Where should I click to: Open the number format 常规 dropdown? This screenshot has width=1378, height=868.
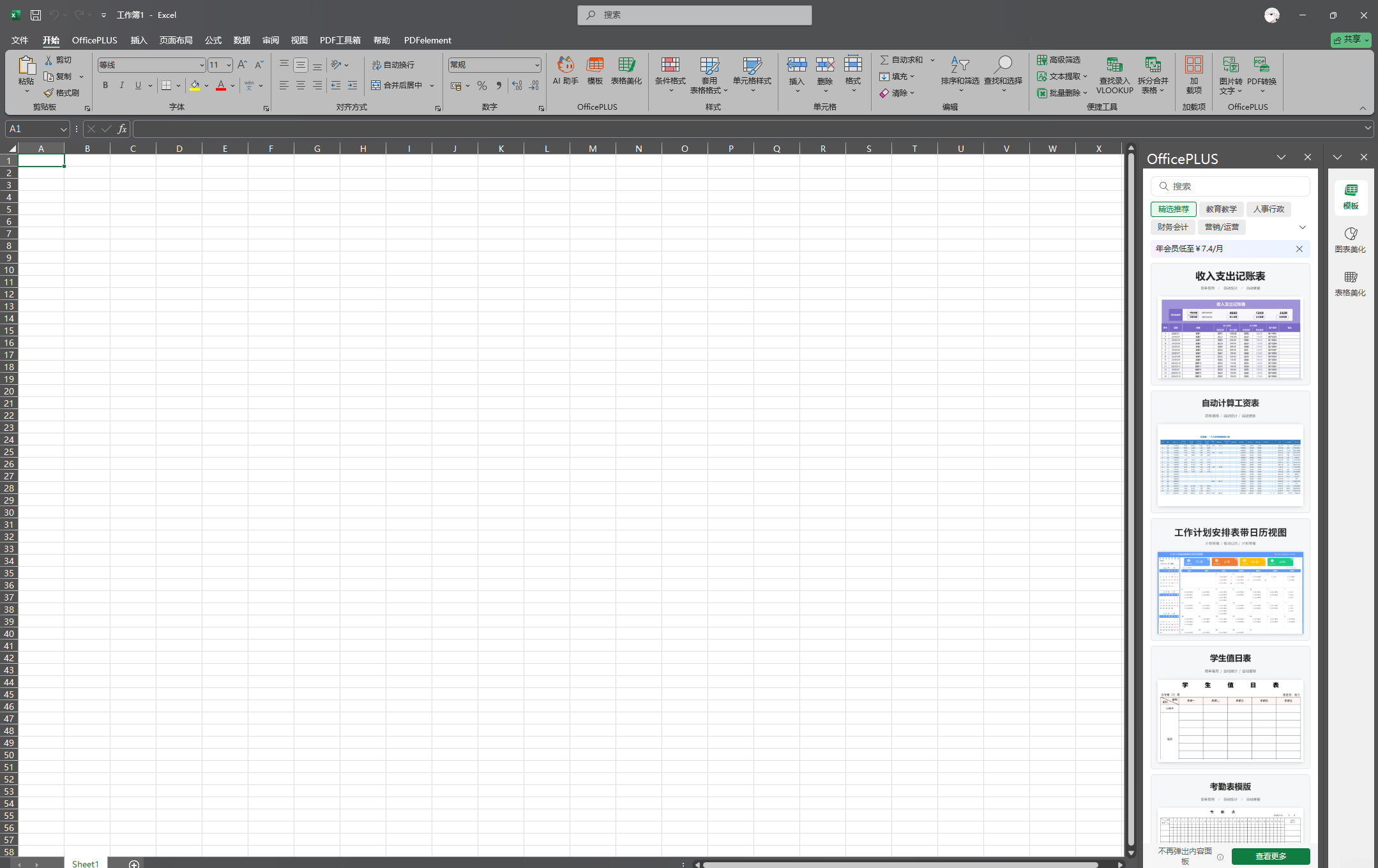[x=537, y=65]
